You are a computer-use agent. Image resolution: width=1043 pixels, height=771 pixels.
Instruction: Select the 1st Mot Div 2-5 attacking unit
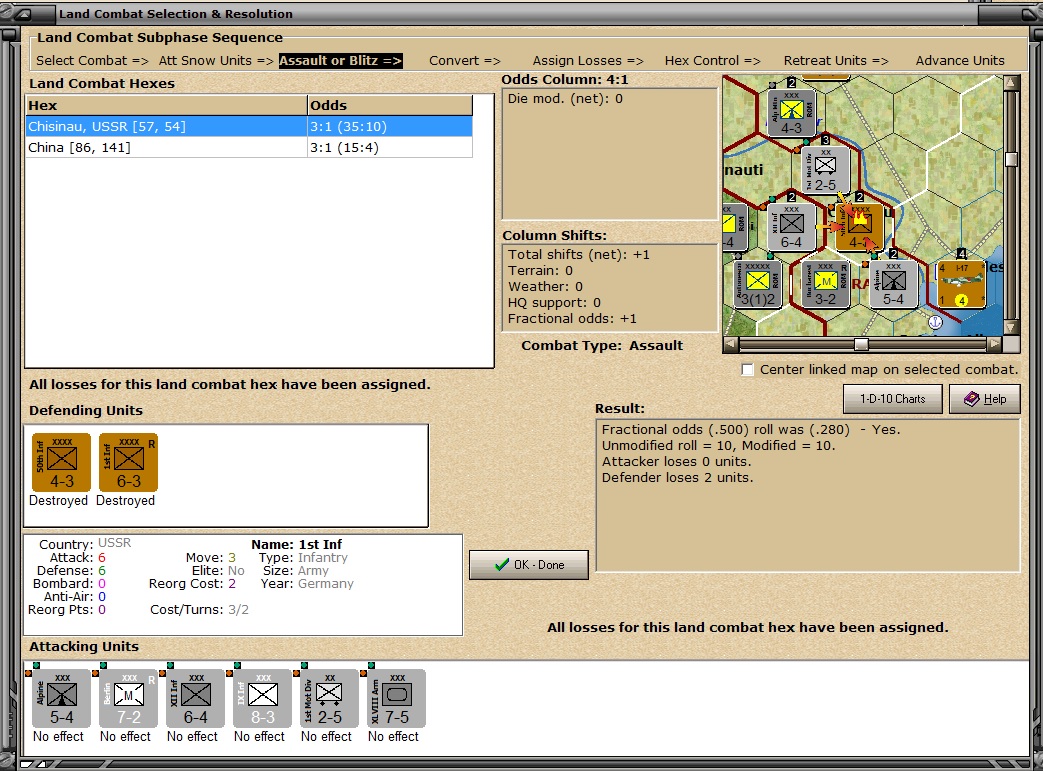click(x=329, y=698)
